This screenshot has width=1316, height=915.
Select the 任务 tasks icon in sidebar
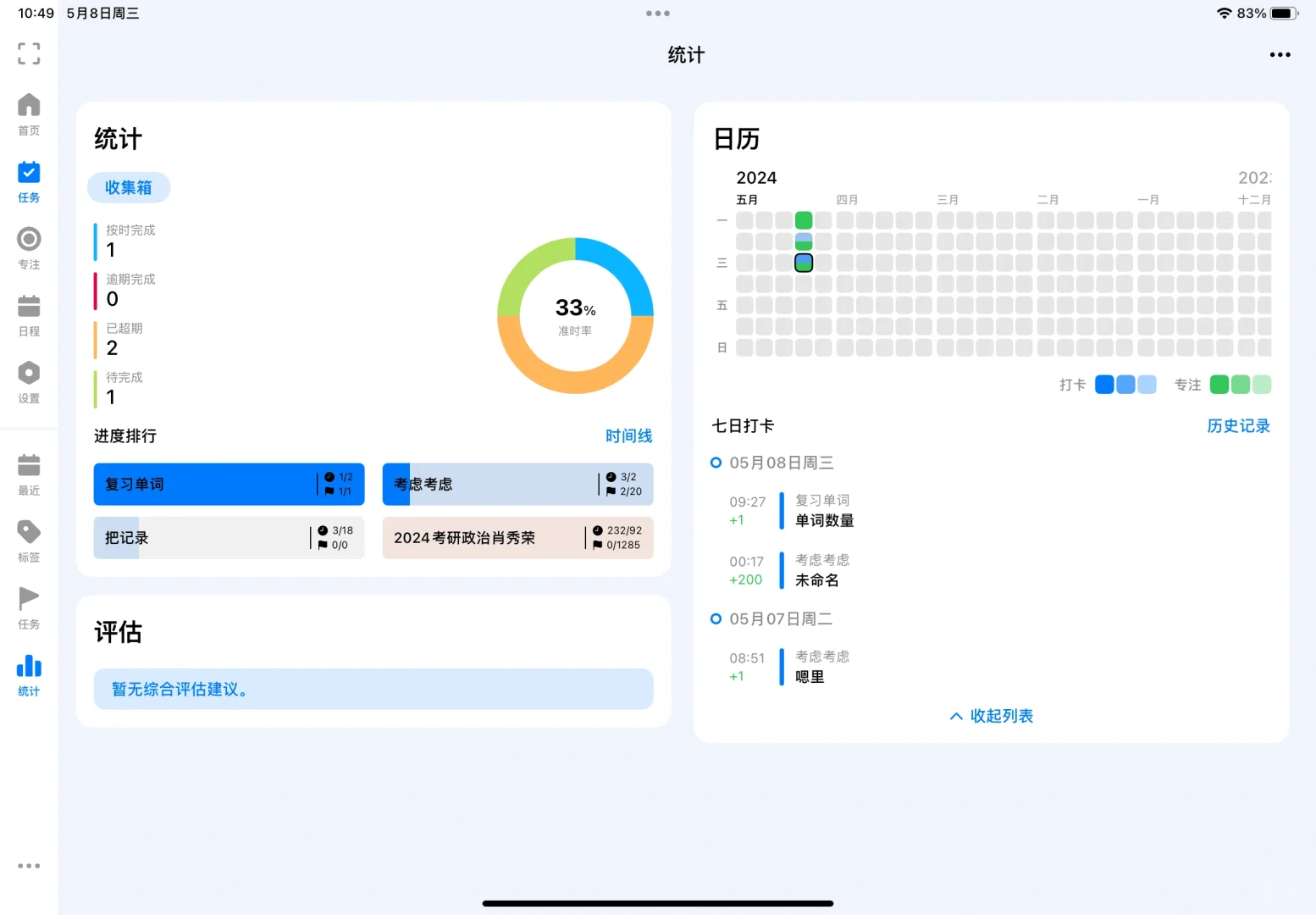click(29, 180)
